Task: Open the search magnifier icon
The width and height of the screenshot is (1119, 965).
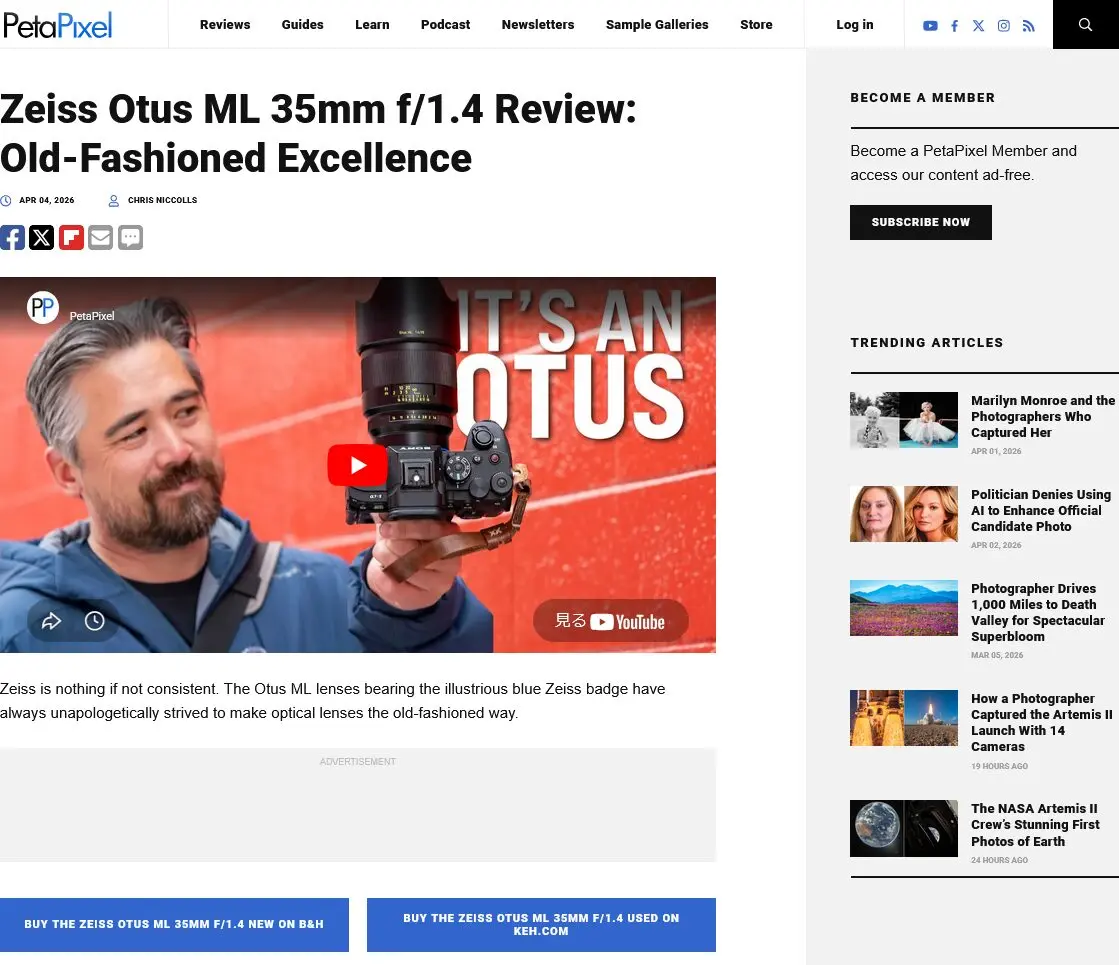Action: click(x=1085, y=25)
